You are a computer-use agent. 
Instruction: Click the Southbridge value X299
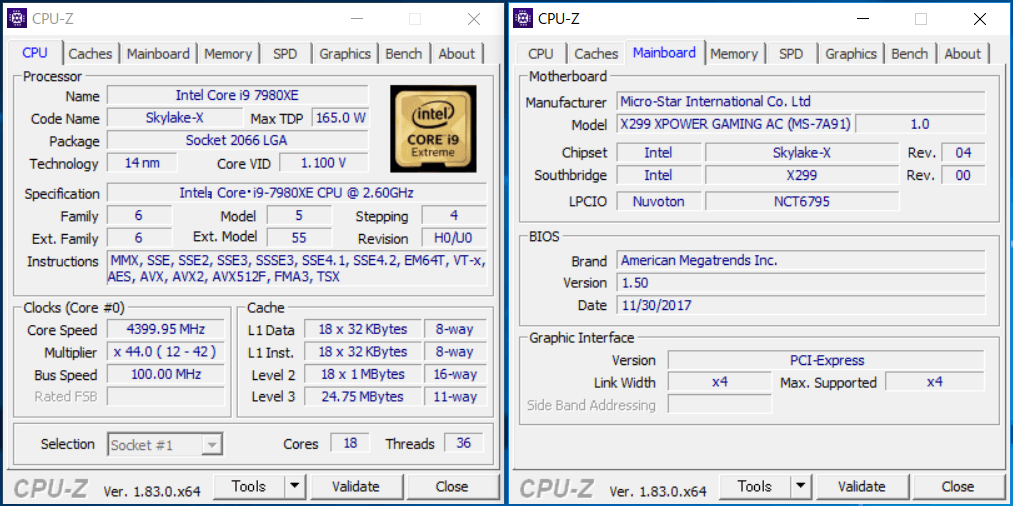click(802, 175)
